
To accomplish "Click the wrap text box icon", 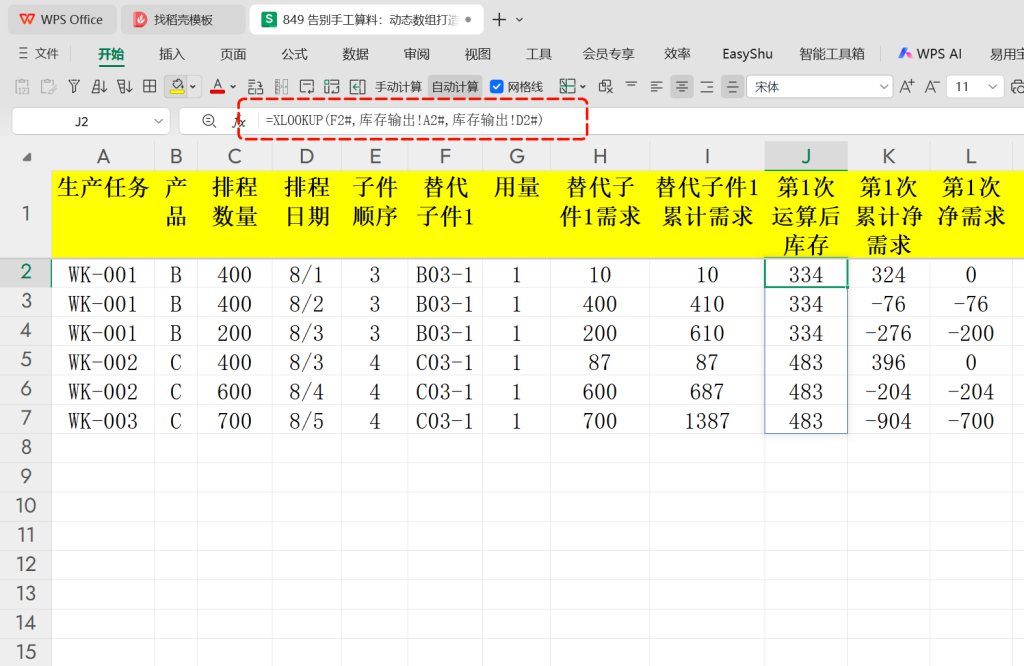I will (x=306, y=87).
